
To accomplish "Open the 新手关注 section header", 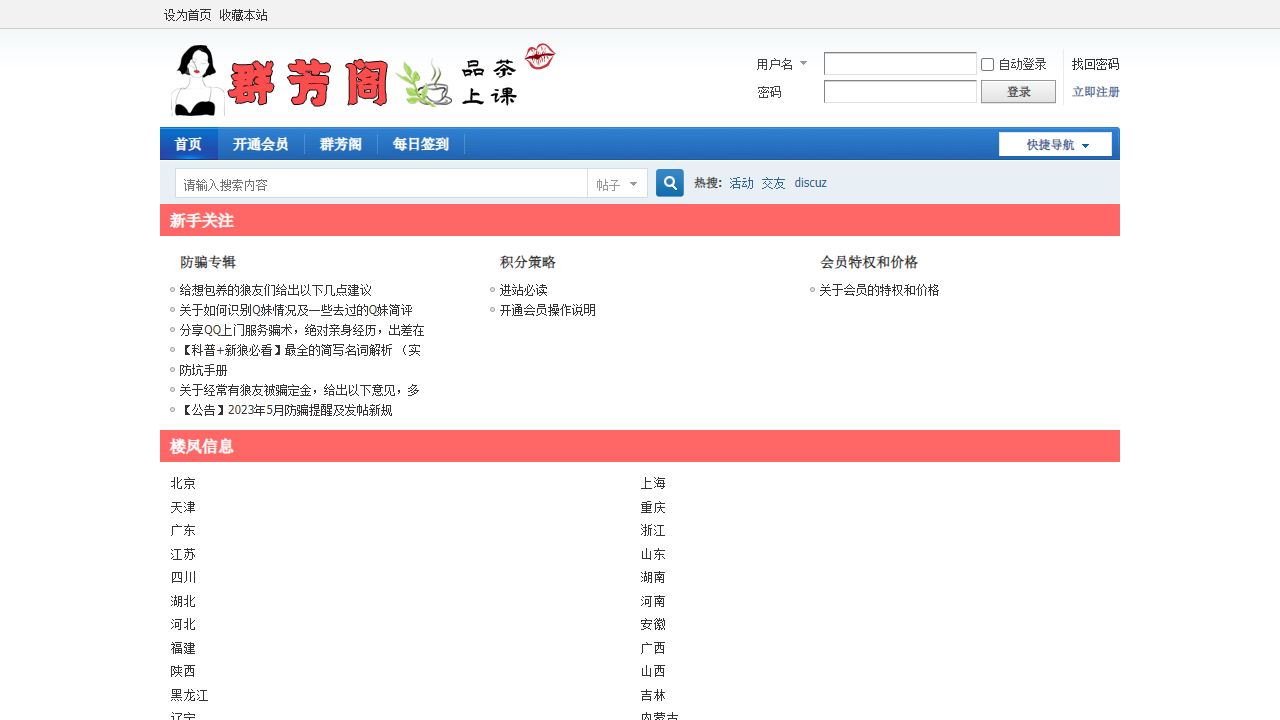I will [x=202, y=220].
